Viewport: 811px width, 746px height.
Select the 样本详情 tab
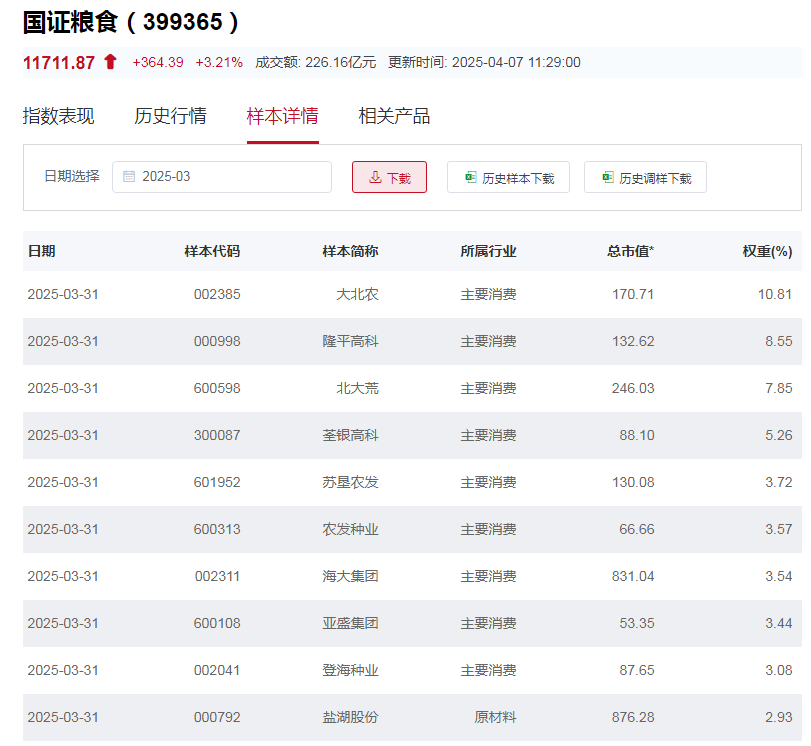pos(282,116)
